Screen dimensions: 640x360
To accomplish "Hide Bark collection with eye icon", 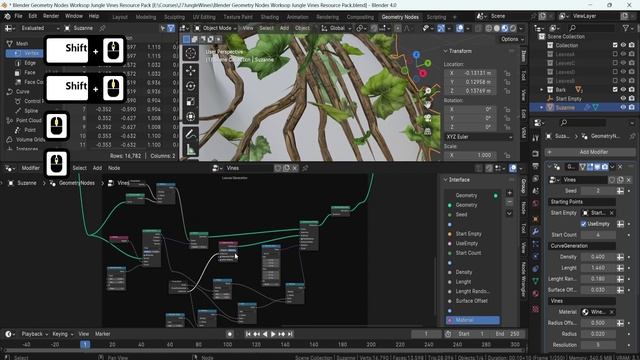I will (623, 89).
